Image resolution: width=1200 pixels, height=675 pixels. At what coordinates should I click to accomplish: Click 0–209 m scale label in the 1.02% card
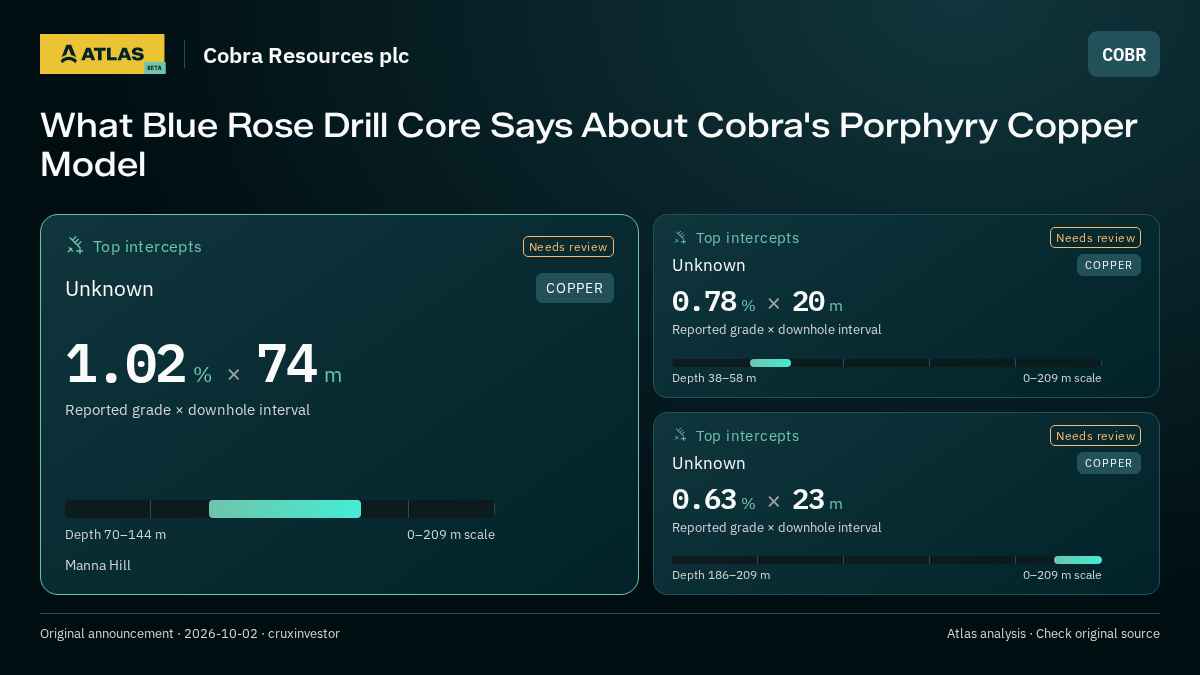(451, 535)
